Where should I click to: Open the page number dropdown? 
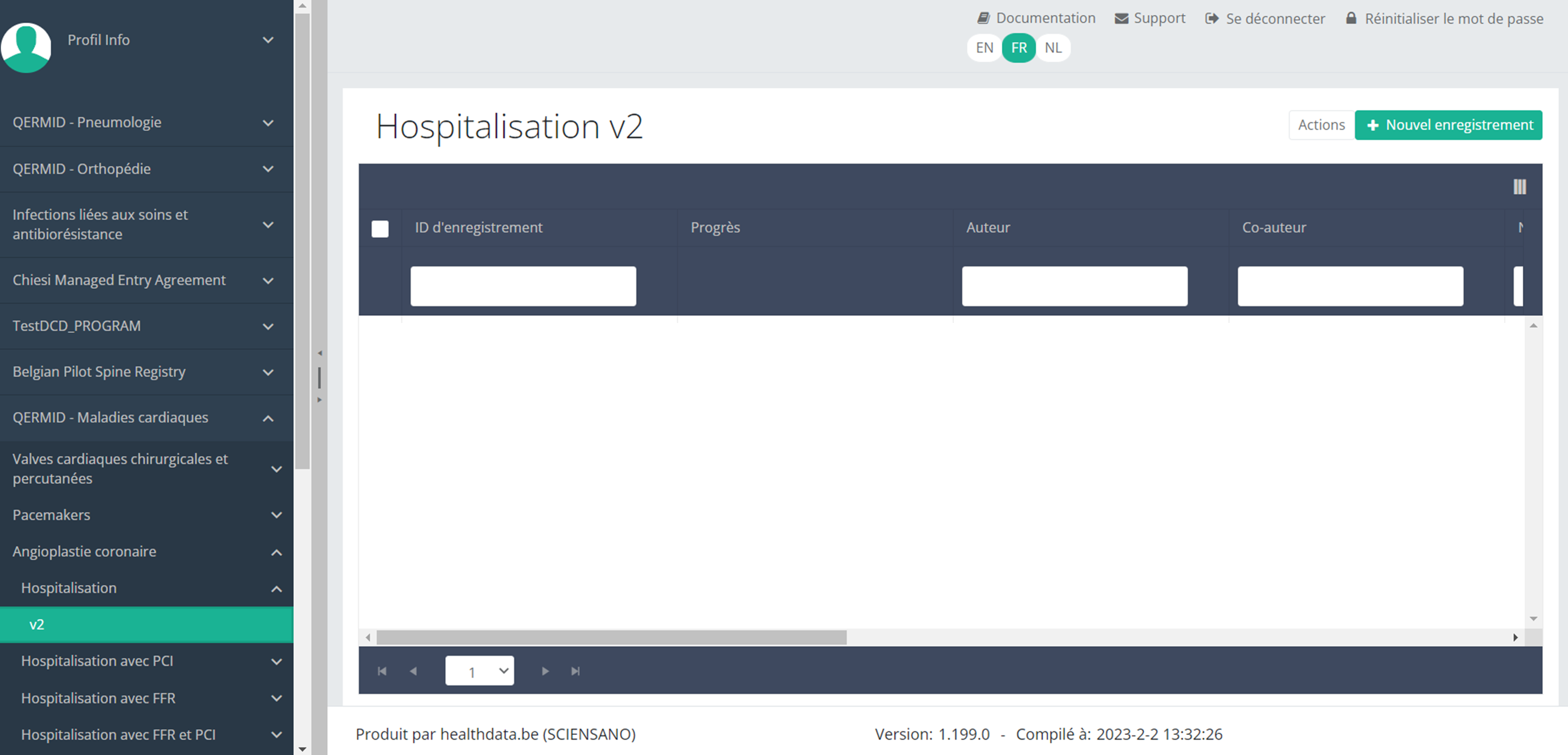coord(479,671)
